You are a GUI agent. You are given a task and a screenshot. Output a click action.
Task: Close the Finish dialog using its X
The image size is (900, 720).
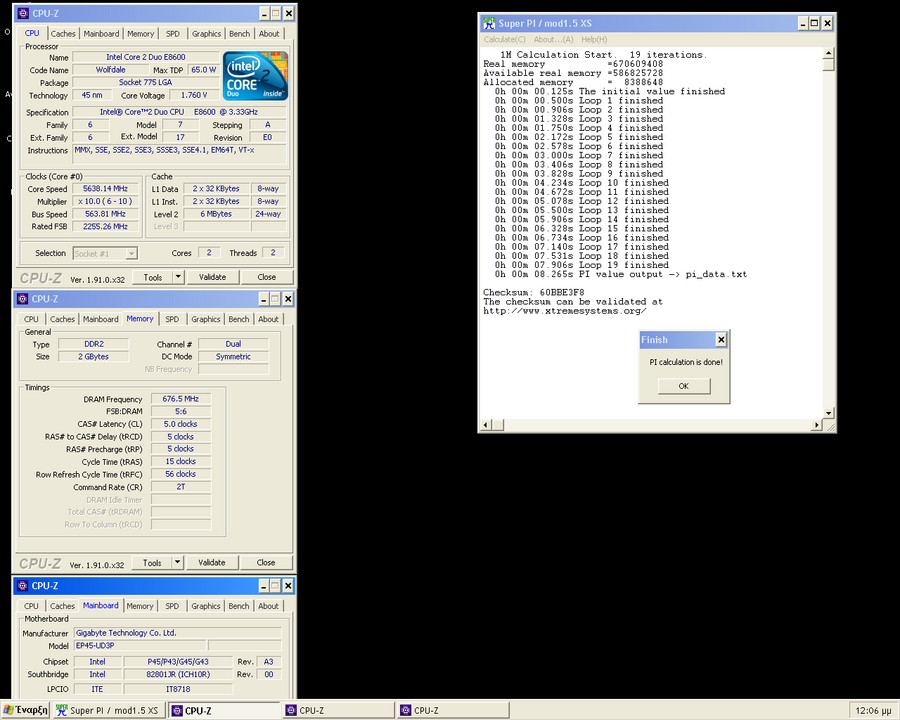click(x=721, y=340)
